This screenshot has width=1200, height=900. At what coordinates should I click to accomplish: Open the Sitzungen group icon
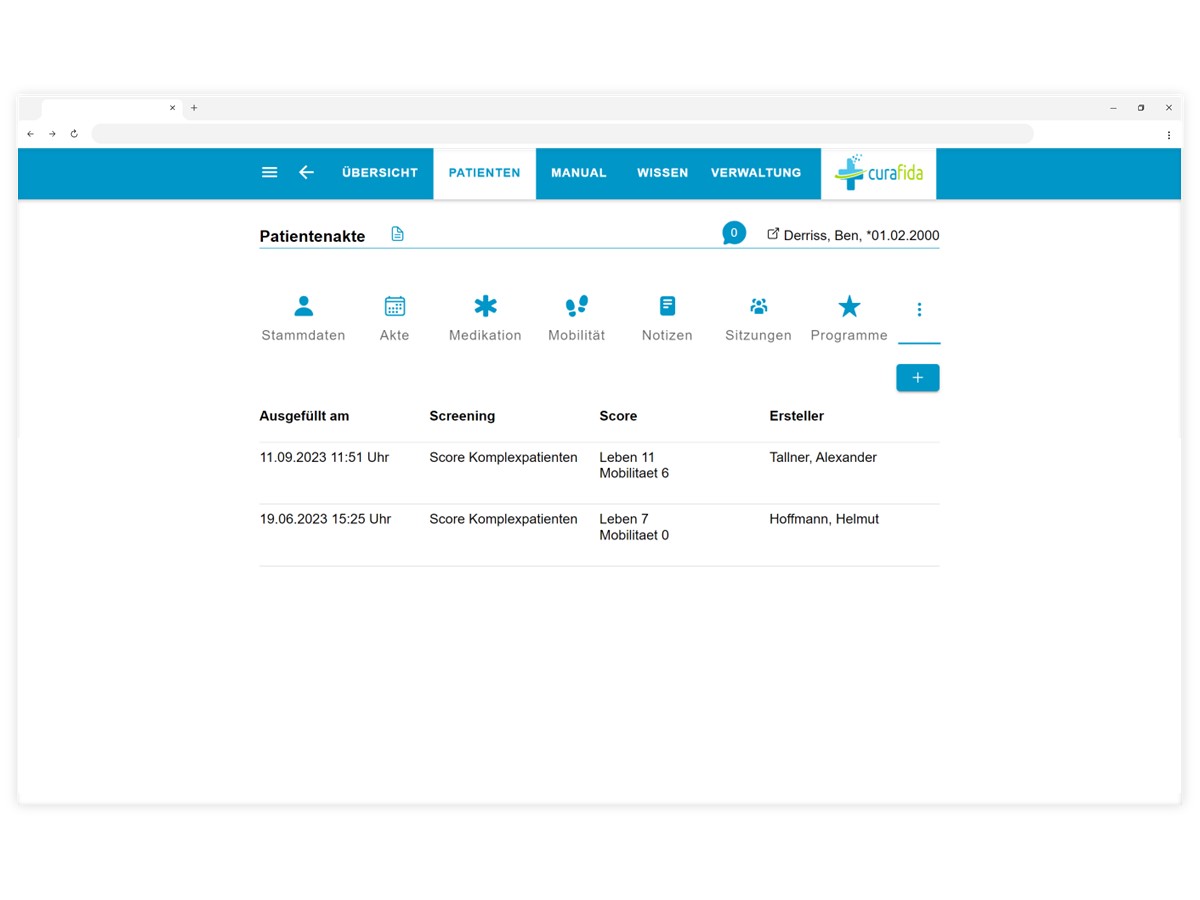[x=758, y=306]
